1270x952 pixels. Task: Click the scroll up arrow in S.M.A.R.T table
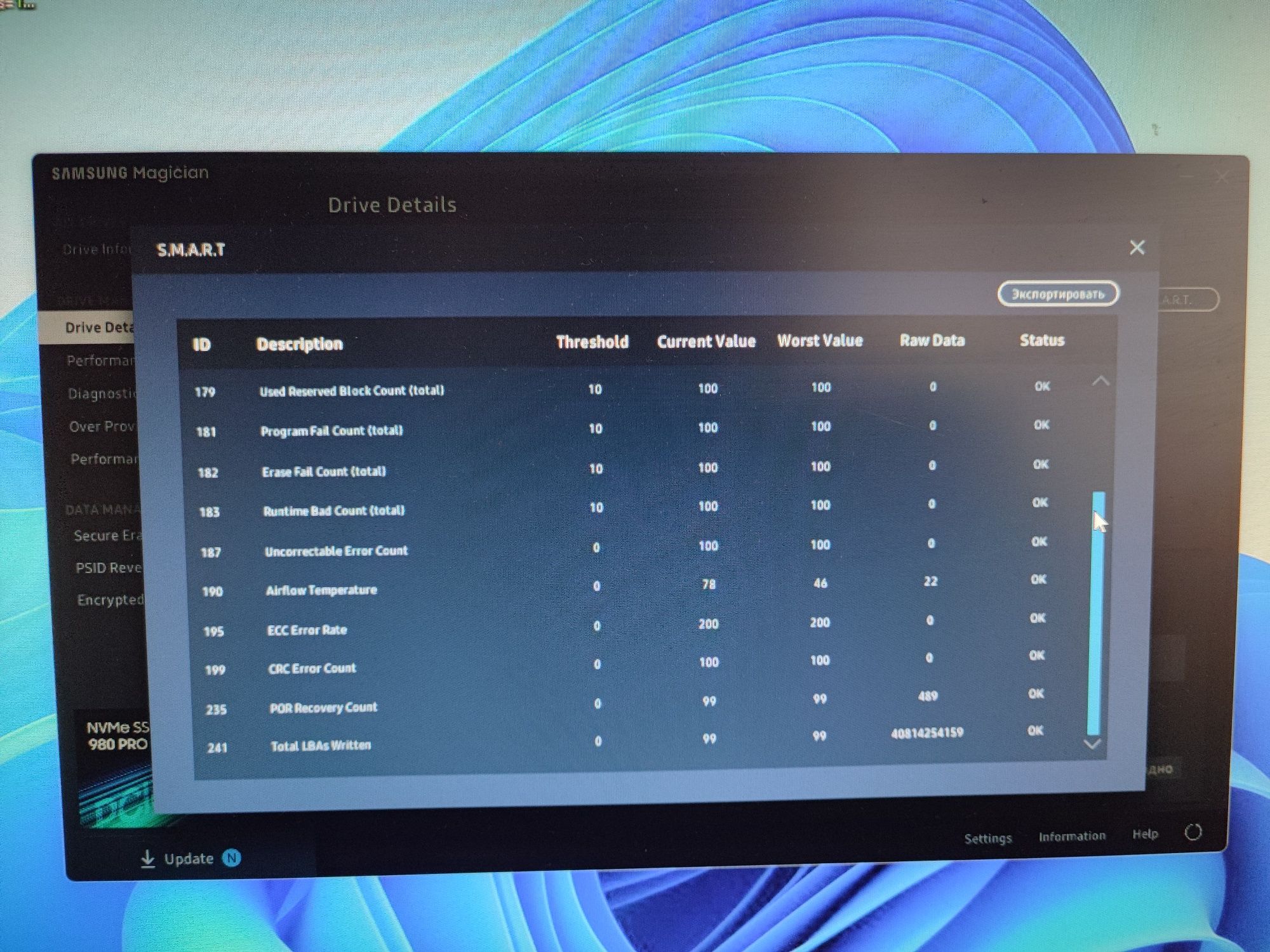click(x=1100, y=381)
